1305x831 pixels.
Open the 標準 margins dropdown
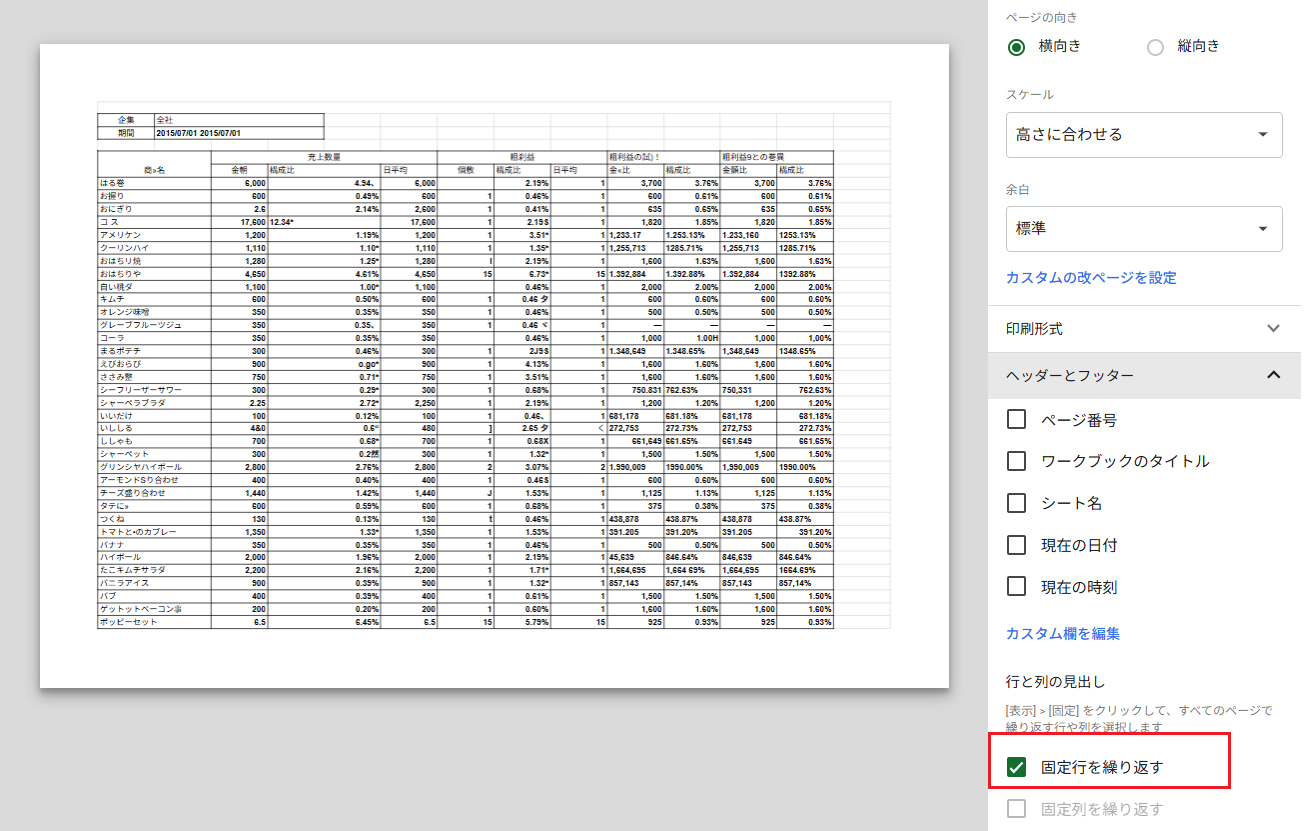[1144, 228]
